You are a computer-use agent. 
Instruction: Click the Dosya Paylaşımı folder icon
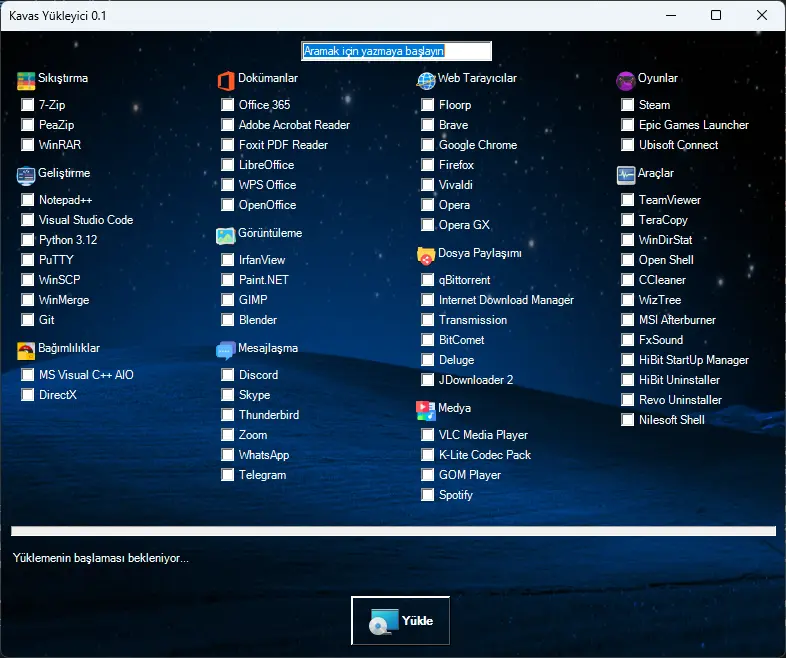pos(426,256)
